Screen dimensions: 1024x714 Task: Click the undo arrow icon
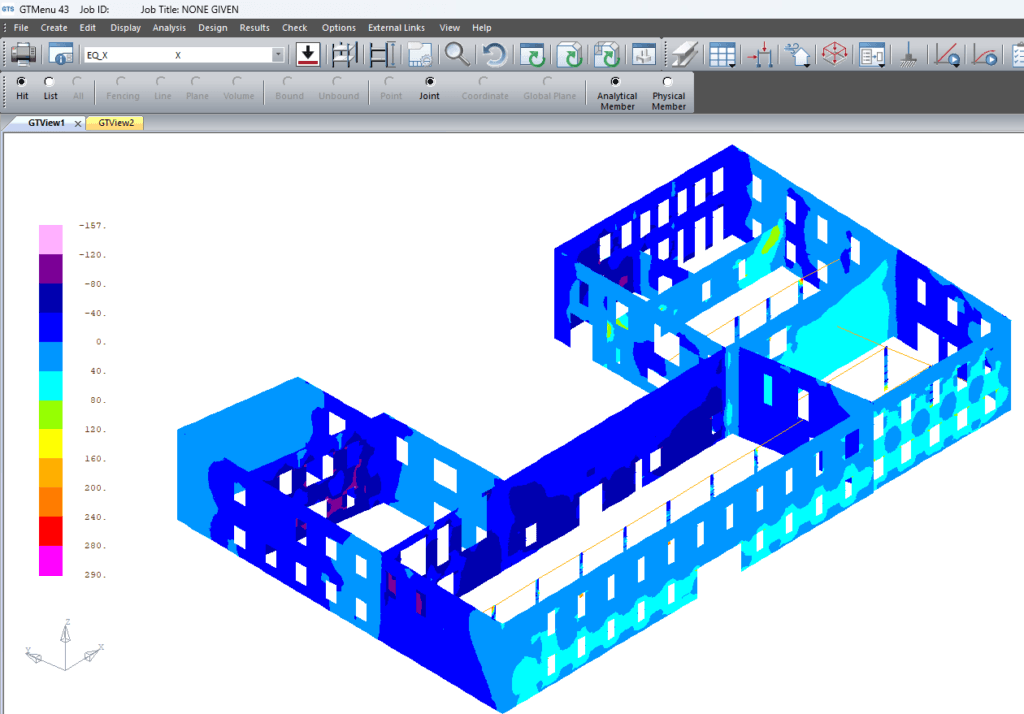(x=494, y=54)
